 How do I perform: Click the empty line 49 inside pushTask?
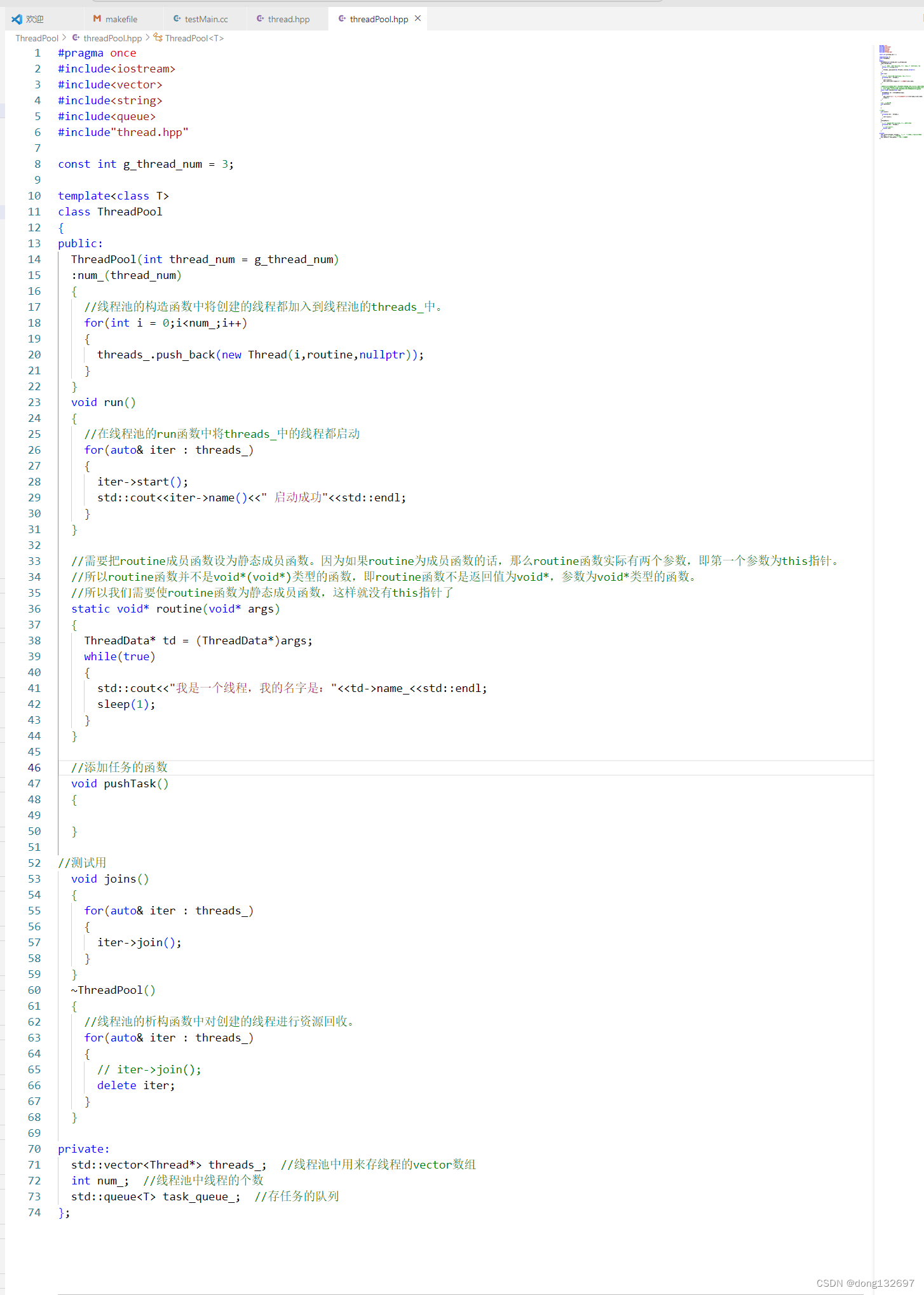466,815
